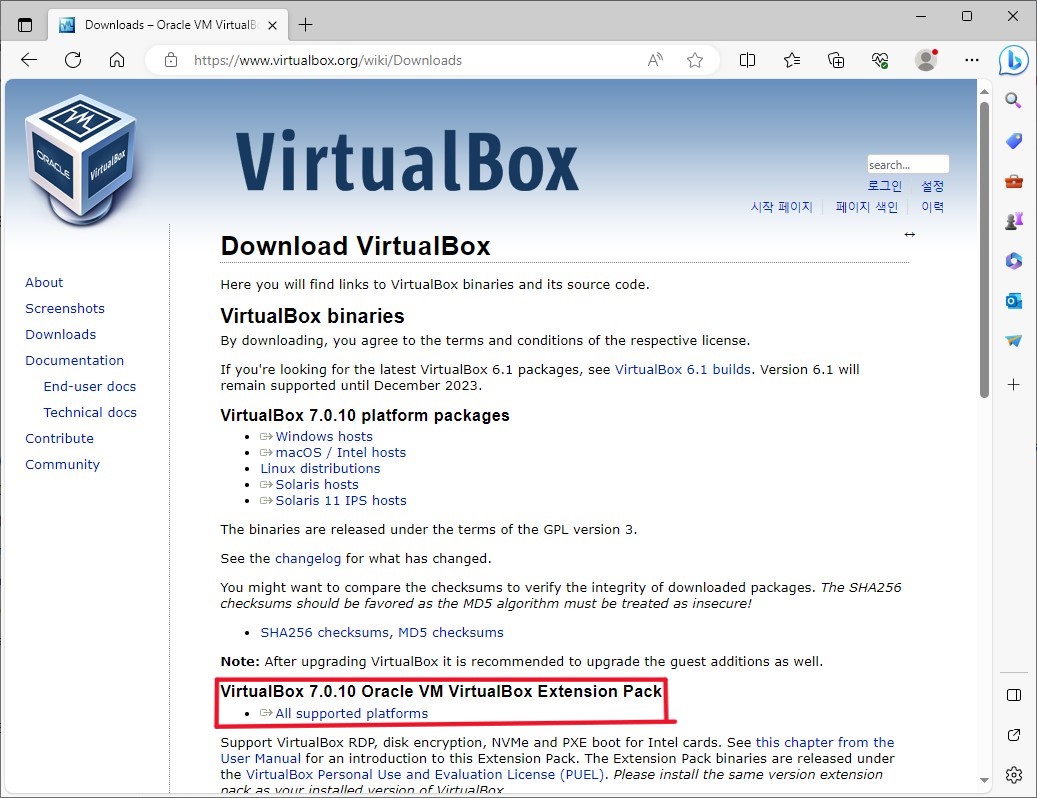Click the scrollbar down arrow

point(984,780)
